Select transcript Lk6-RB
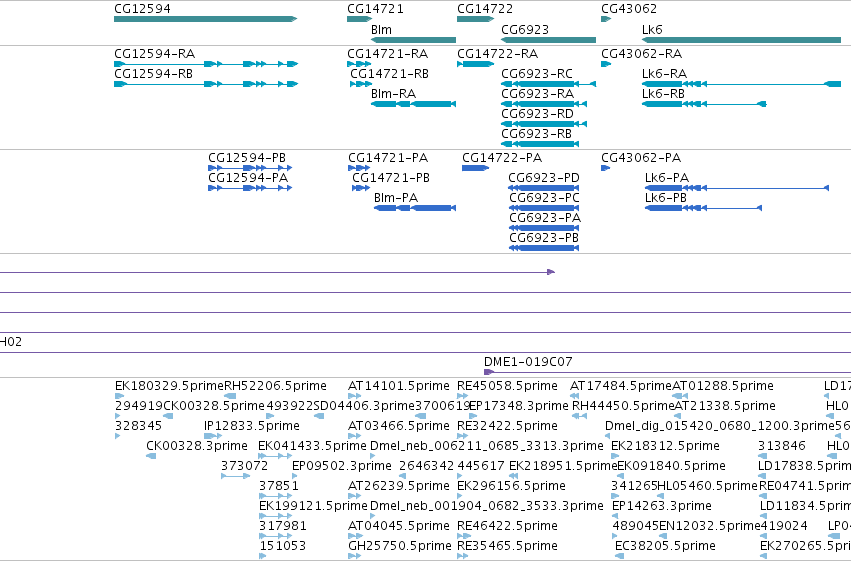 point(704,104)
